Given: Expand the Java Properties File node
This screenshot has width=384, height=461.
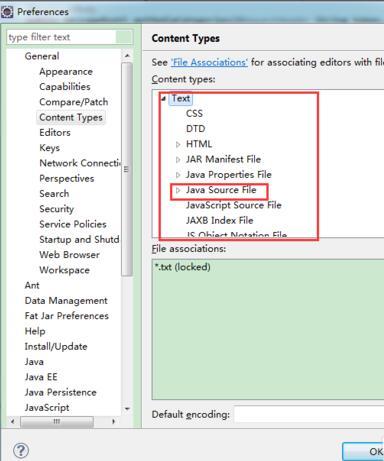Looking at the screenshot, I should pos(178,175).
